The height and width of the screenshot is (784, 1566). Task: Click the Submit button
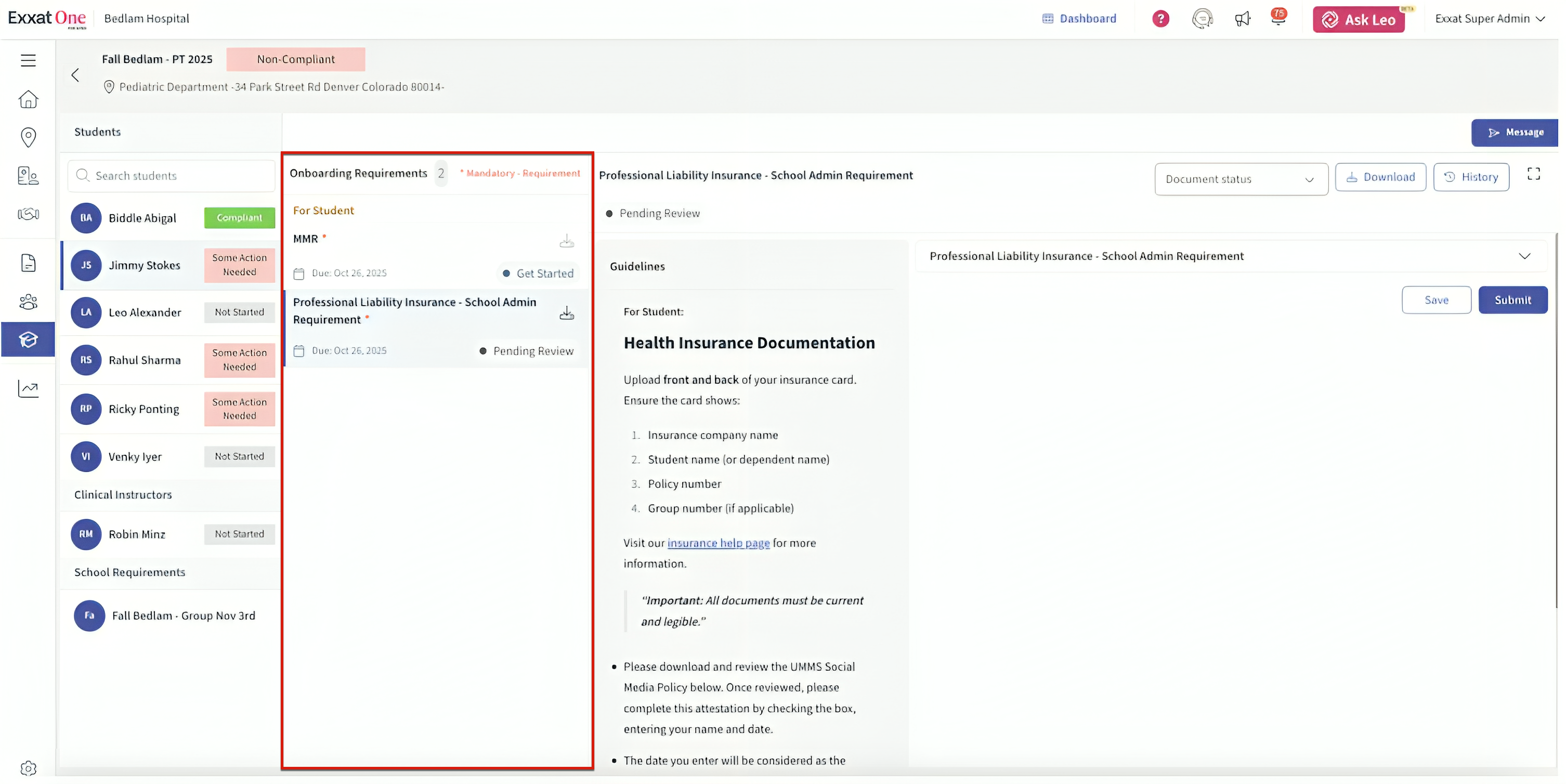click(1512, 299)
